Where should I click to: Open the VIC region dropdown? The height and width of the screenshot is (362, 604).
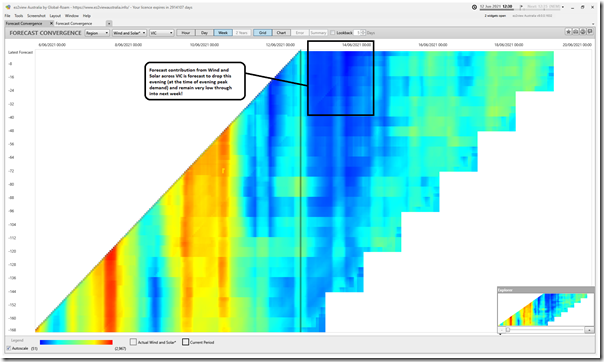click(161, 33)
